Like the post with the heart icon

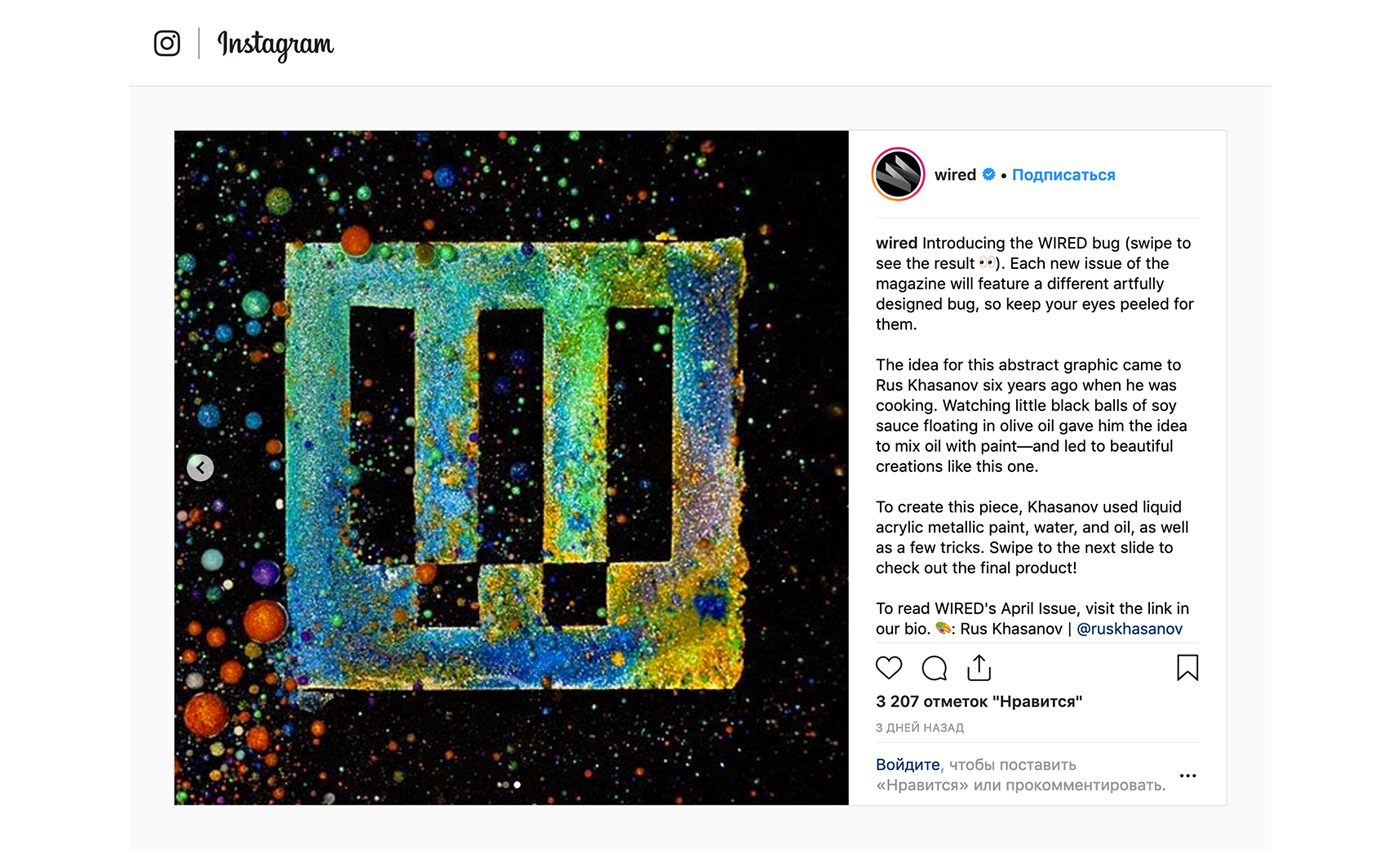click(889, 668)
